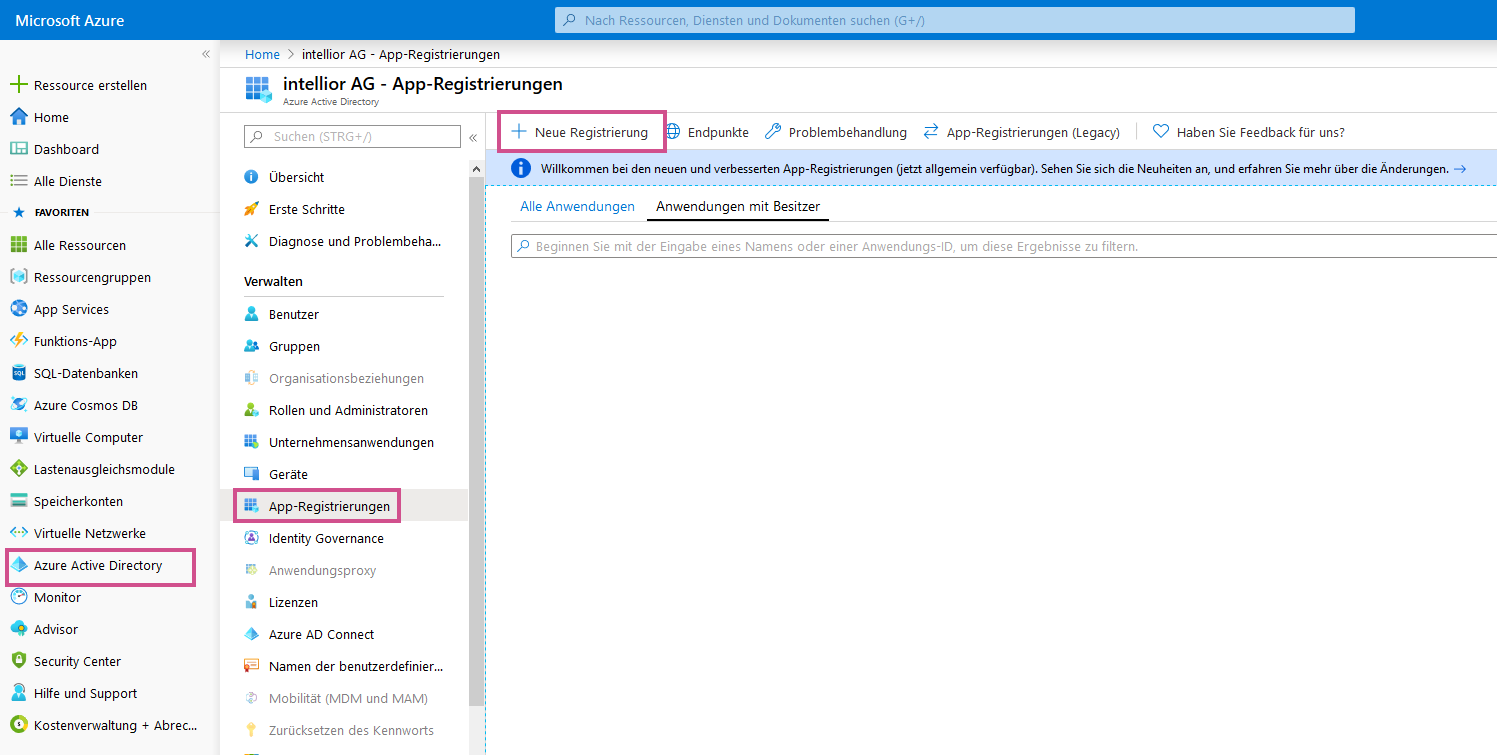Click the SQL-Datenbanken icon
Image resolution: width=1497 pixels, height=755 pixels.
18,373
